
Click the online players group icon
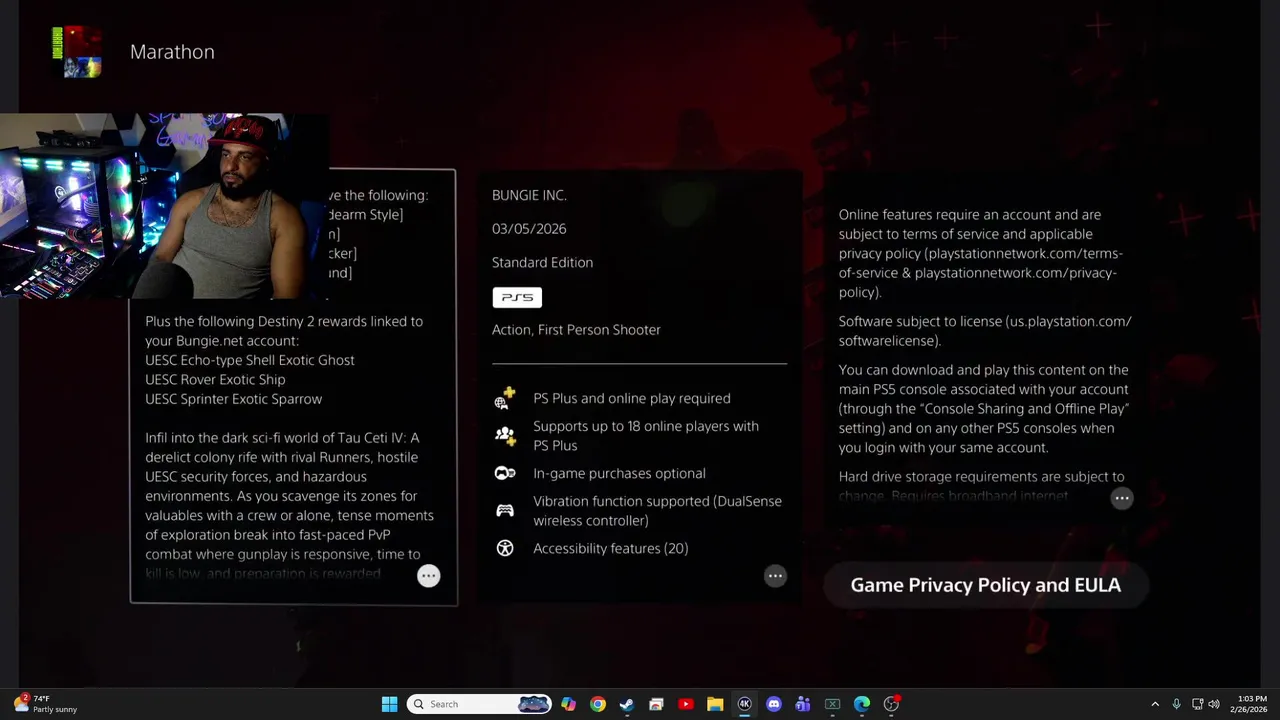coord(505,435)
